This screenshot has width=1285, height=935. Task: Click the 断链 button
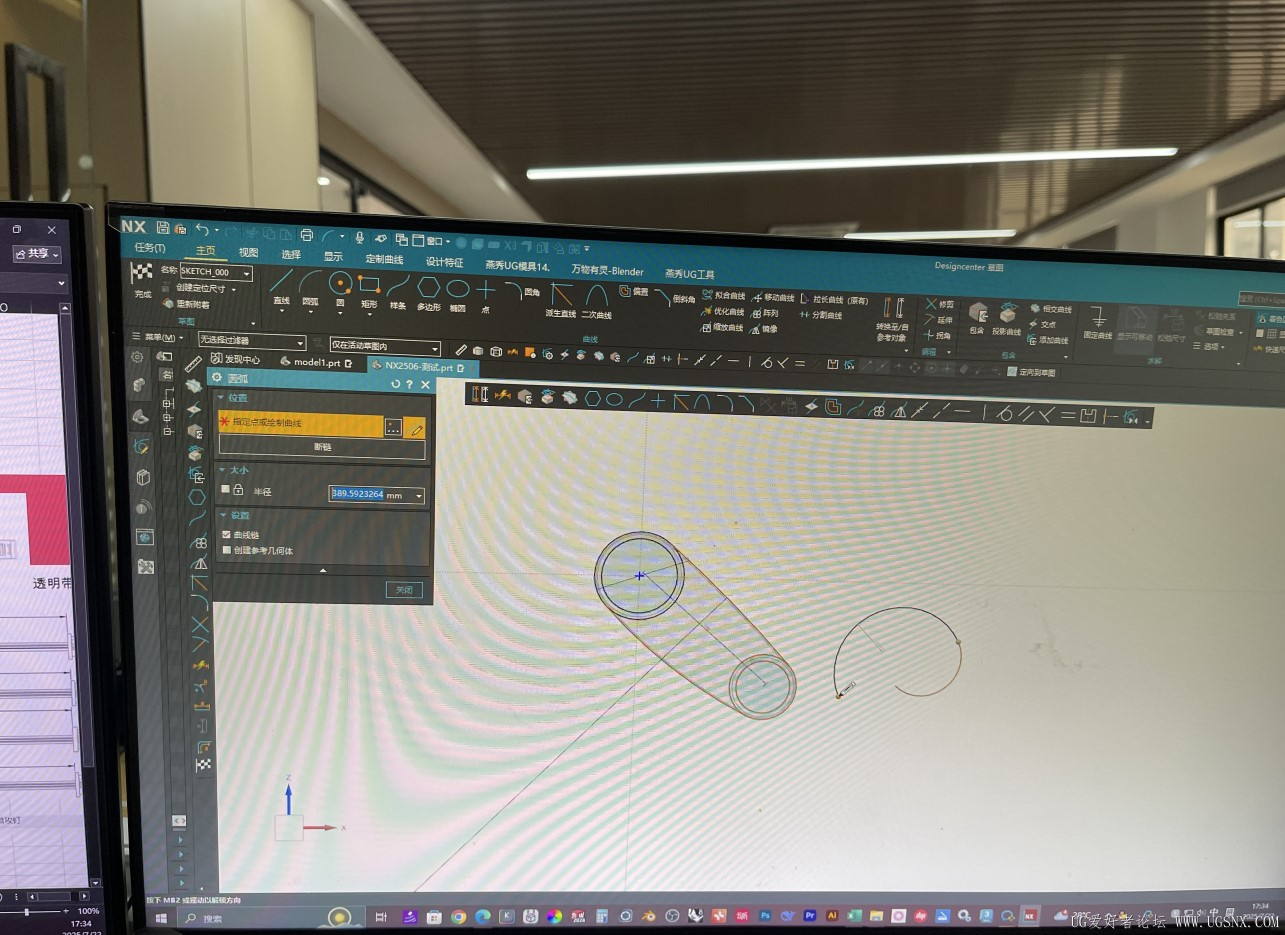pos(322,448)
